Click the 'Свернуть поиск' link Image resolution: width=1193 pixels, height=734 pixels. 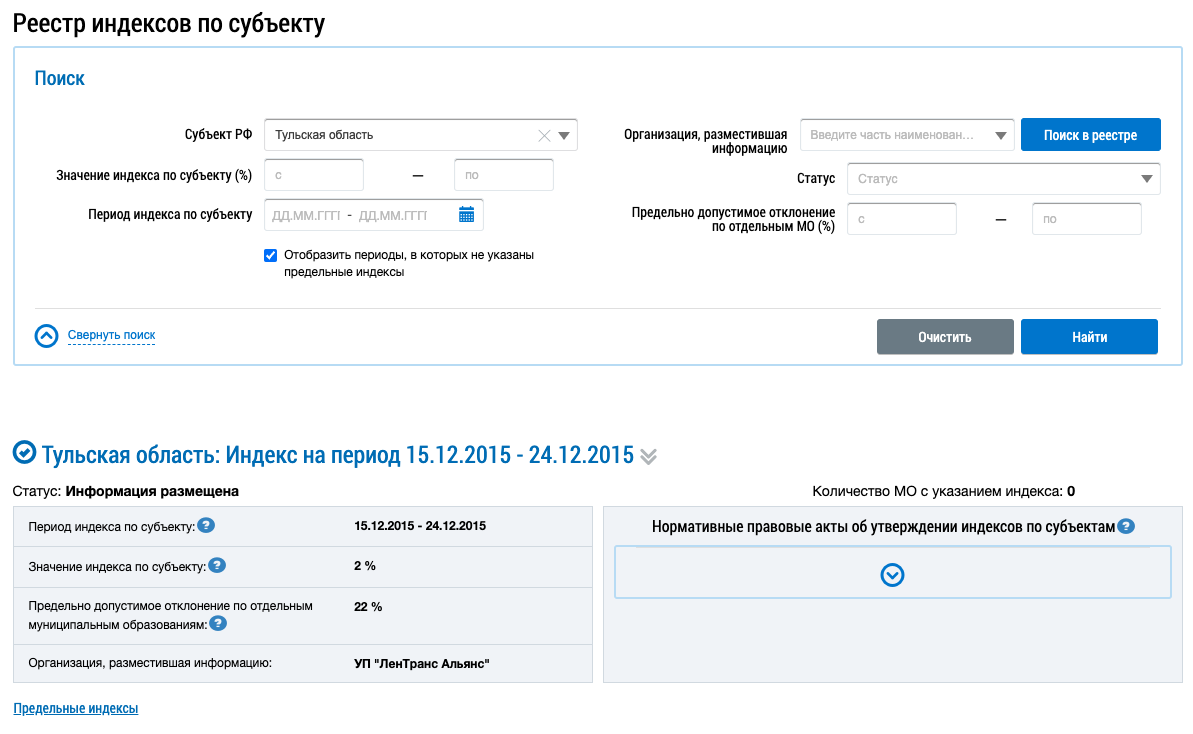pyautogui.click(x=111, y=335)
